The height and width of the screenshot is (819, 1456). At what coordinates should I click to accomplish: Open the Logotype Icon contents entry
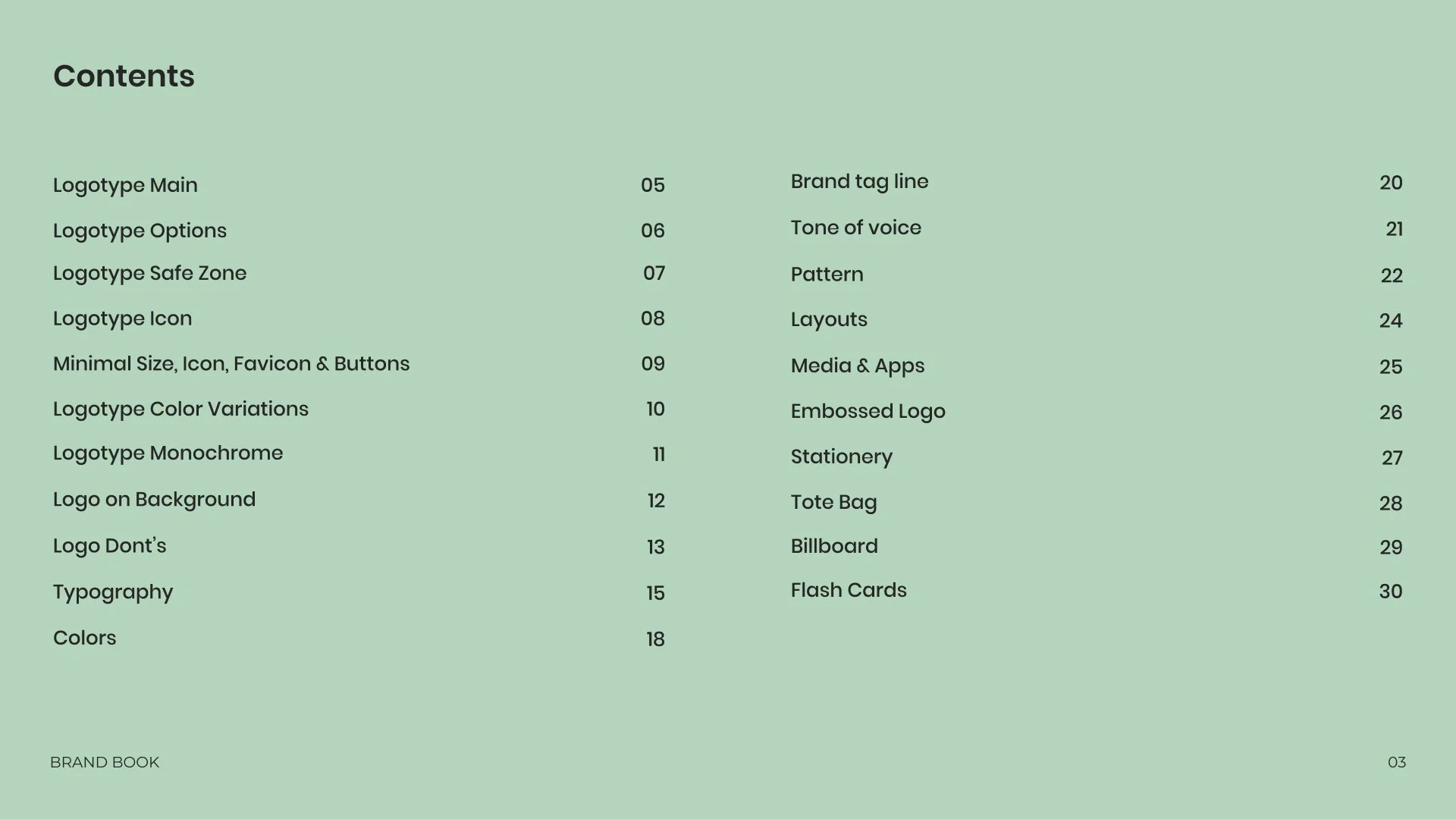122,318
